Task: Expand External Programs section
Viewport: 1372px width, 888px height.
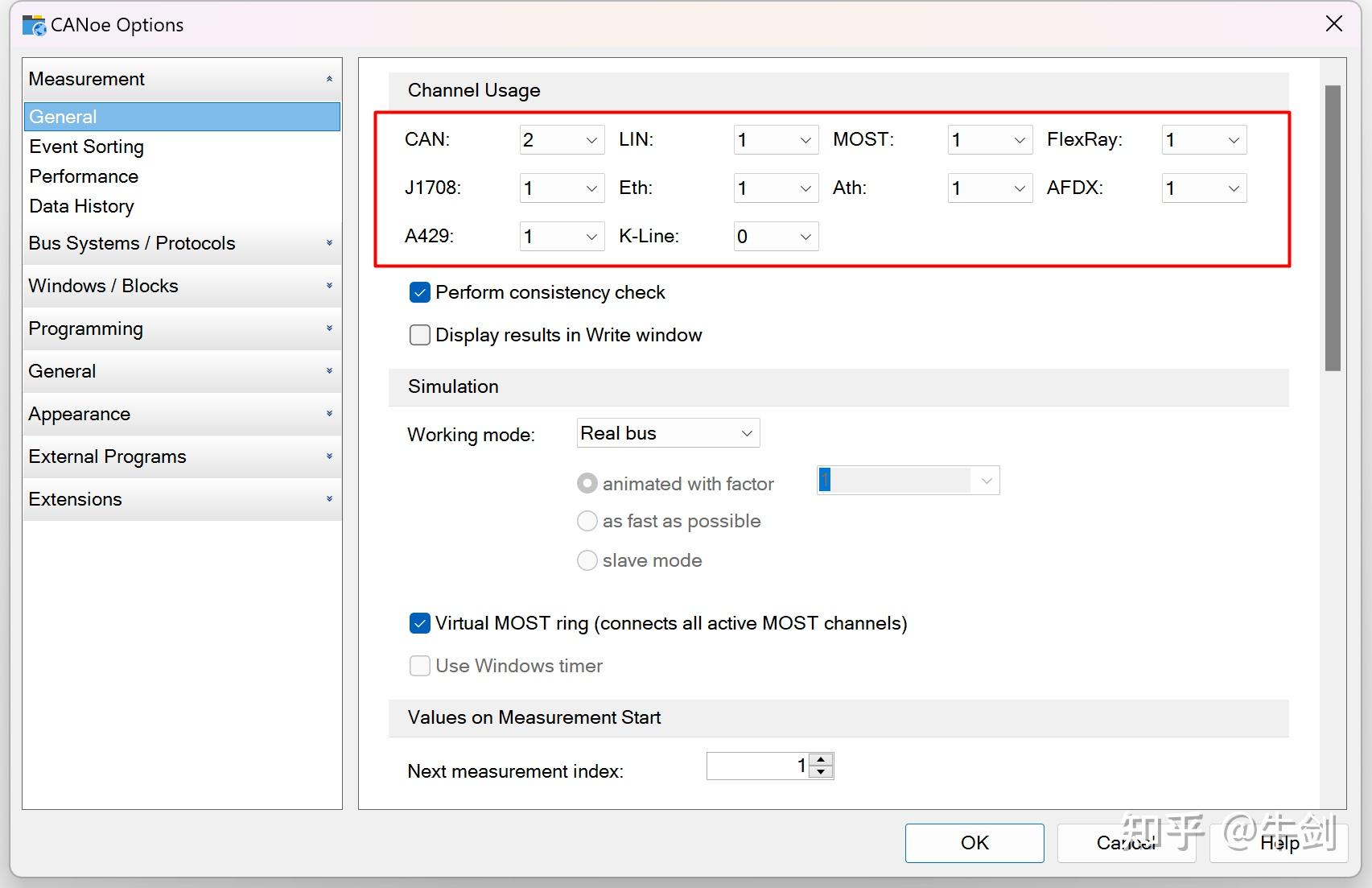Action: [182, 456]
